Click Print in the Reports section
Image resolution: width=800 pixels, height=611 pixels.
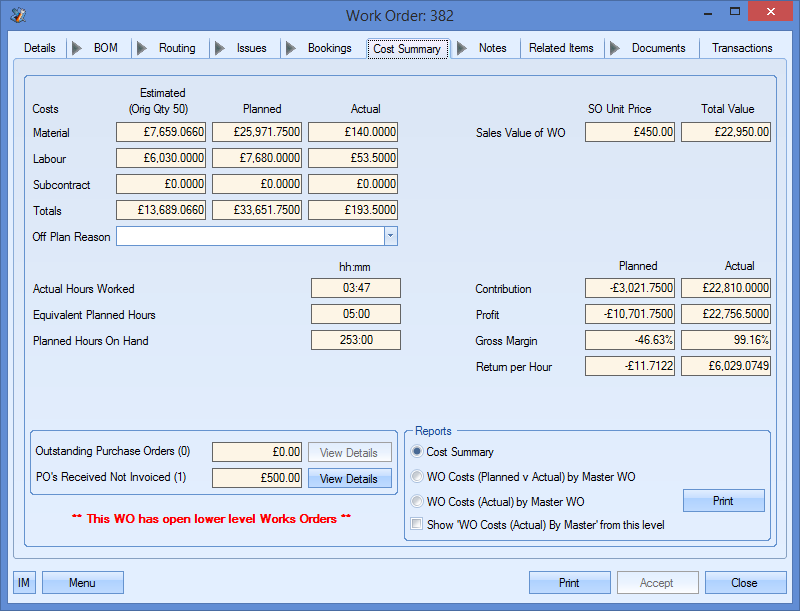tap(723, 501)
